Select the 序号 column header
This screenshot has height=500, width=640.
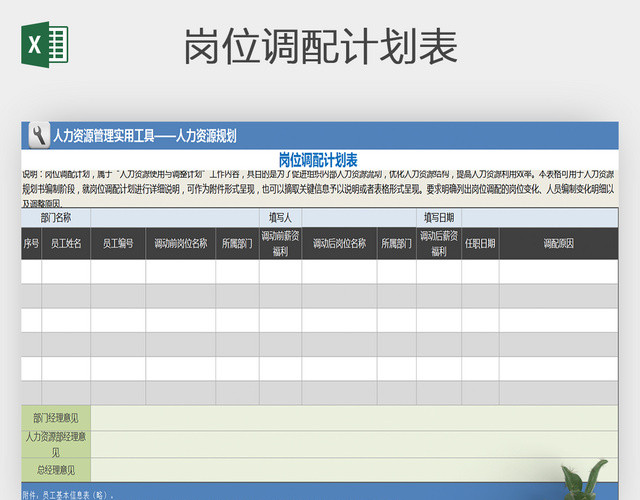click(31, 243)
